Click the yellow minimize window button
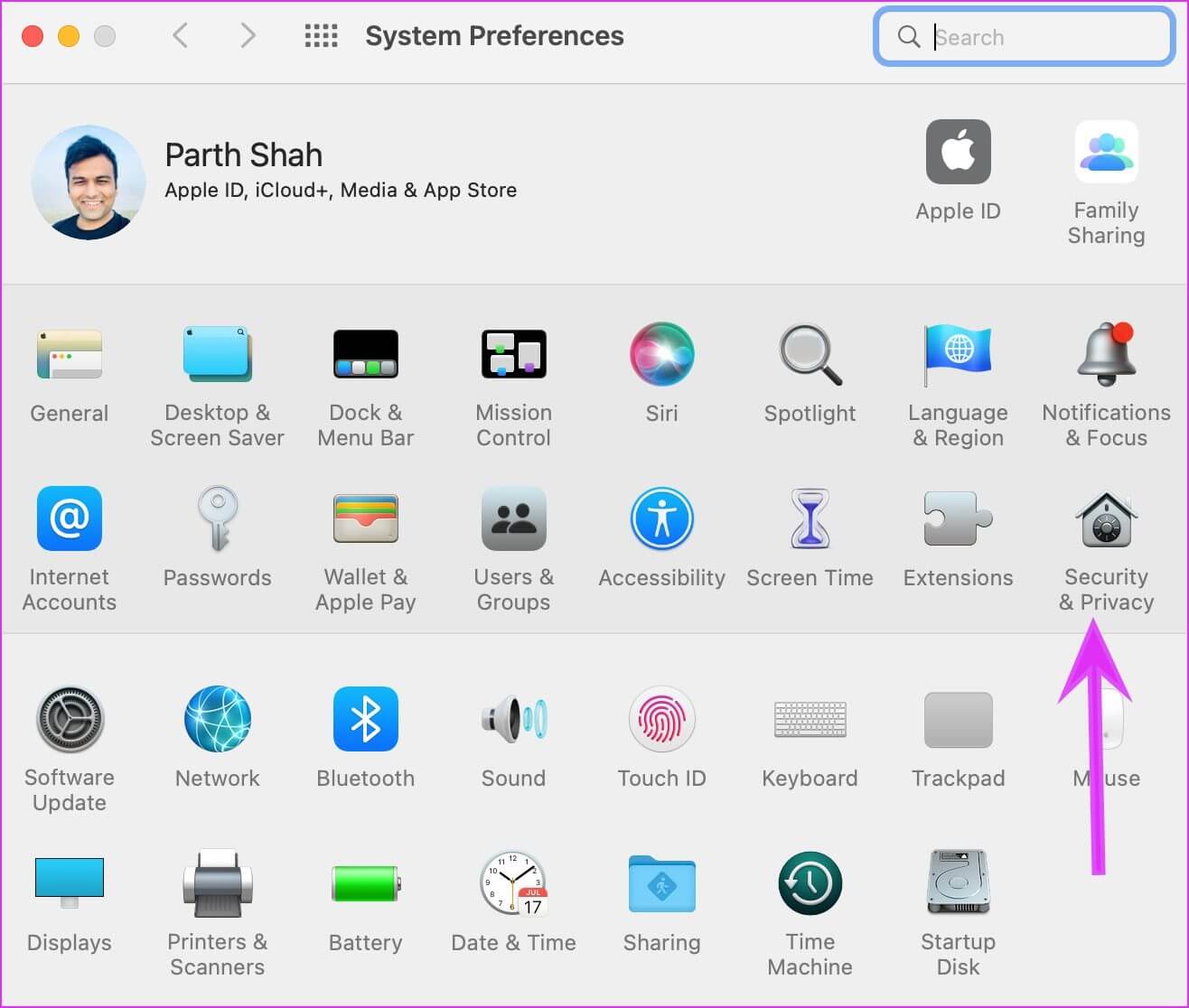The width and height of the screenshot is (1189, 1008). coord(69,36)
